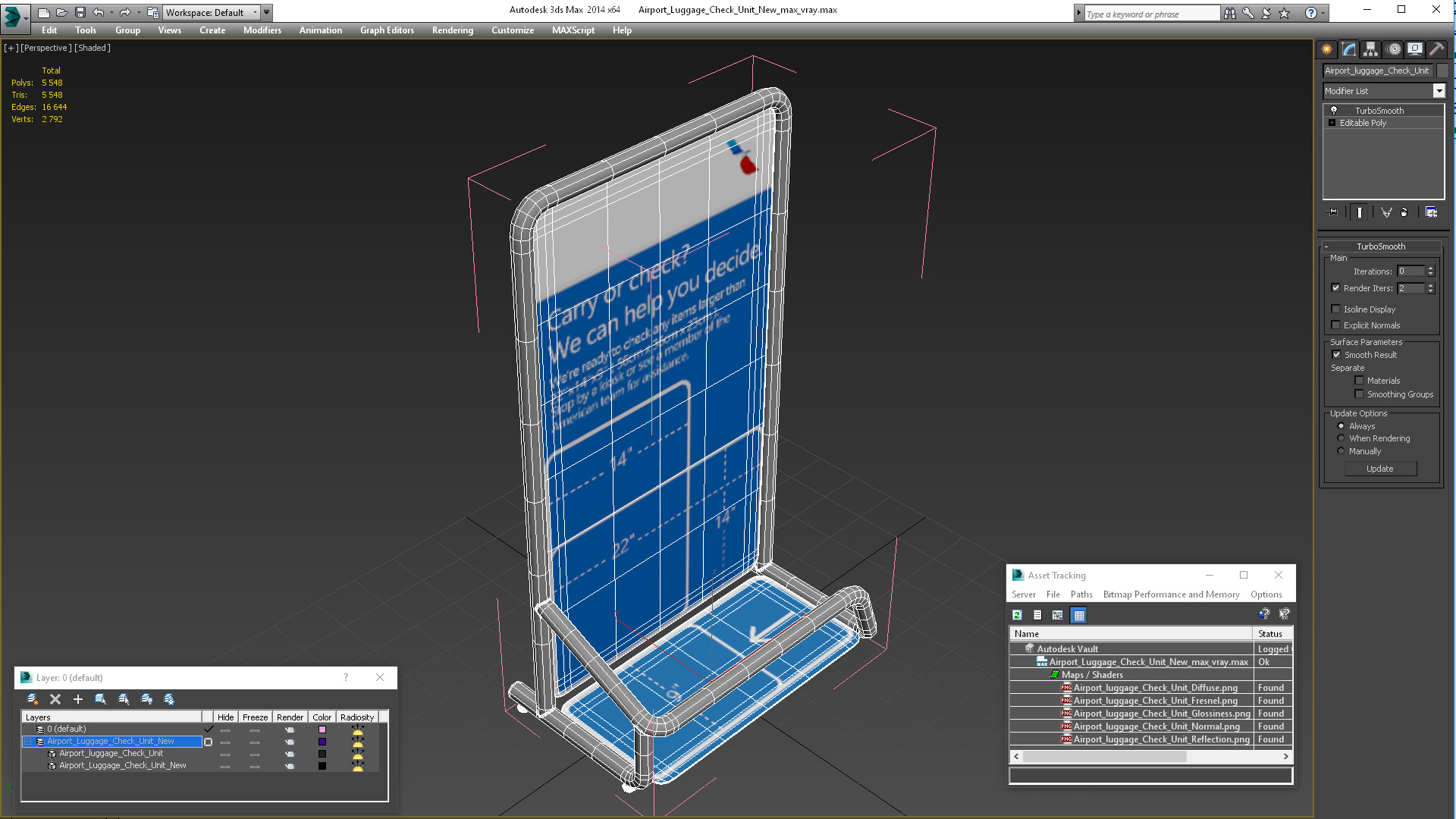Add selected objects to layer plus icon
Screen dimensions: 1456x819
[77, 699]
